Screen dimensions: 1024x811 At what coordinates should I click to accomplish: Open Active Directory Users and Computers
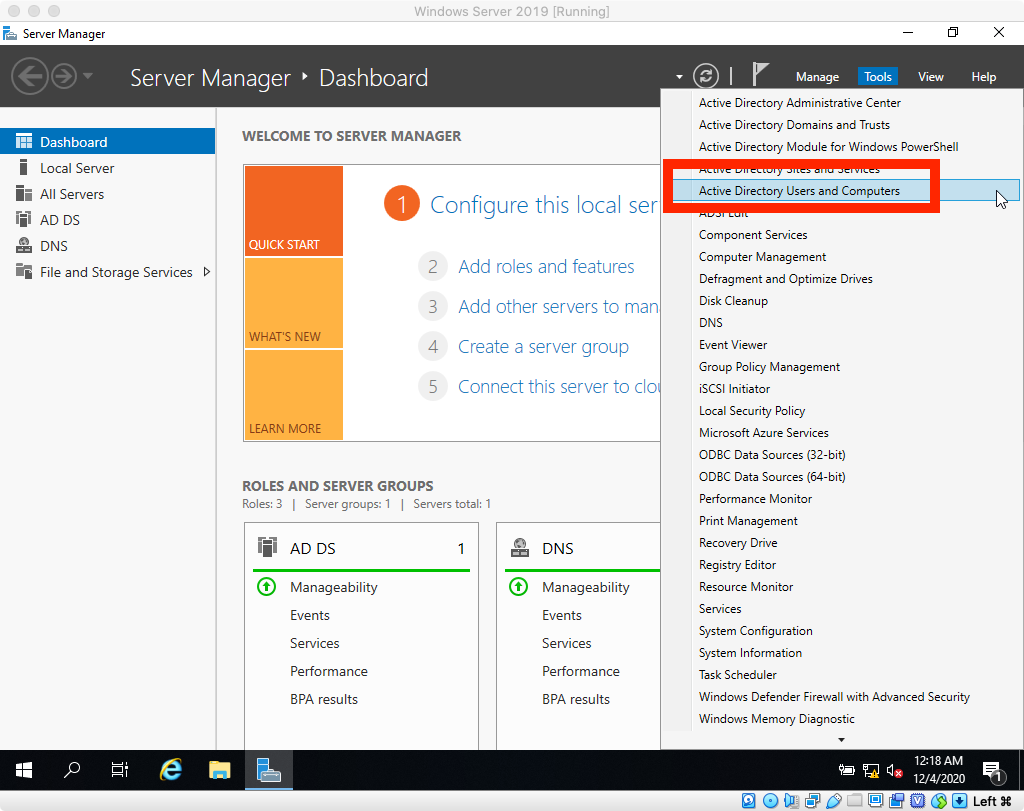click(799, 191)
